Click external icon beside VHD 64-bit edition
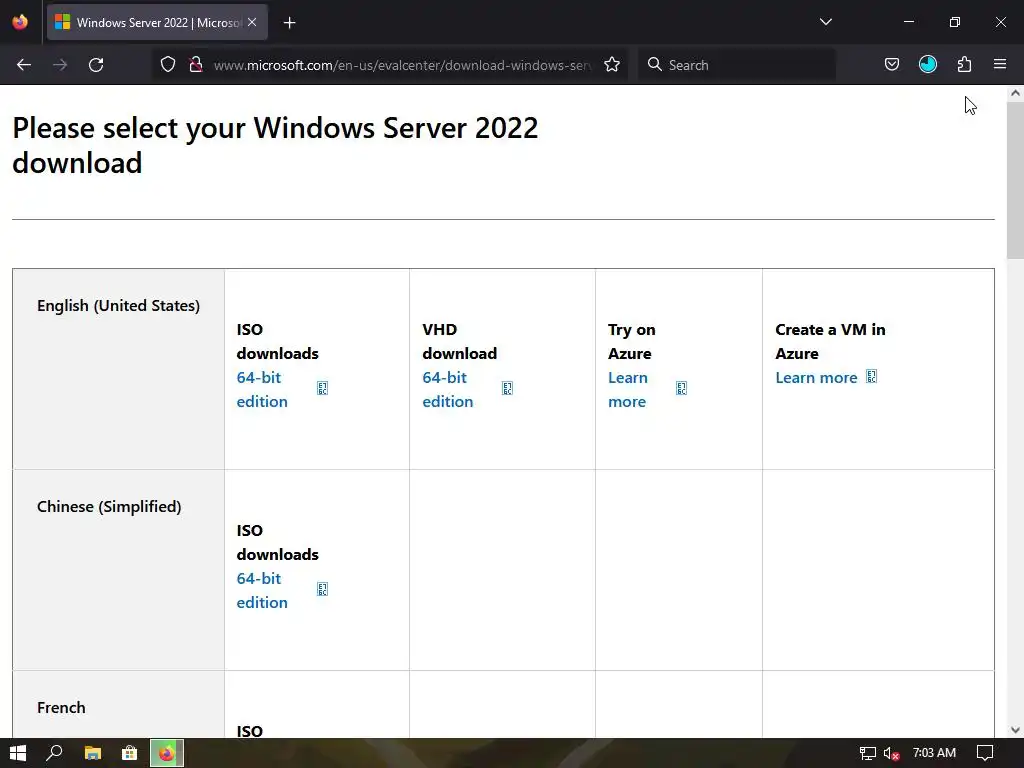1024x768 pixels. pos(507,388)
